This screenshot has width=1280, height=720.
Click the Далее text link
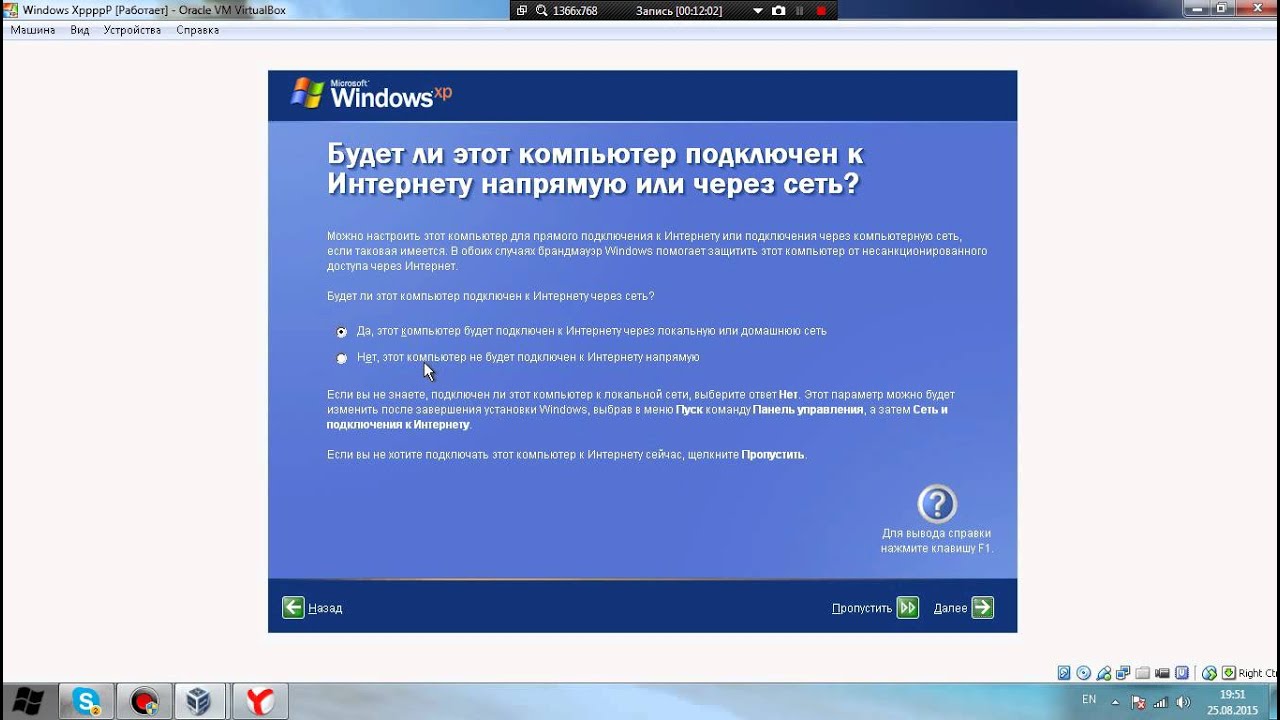point(950,608)
